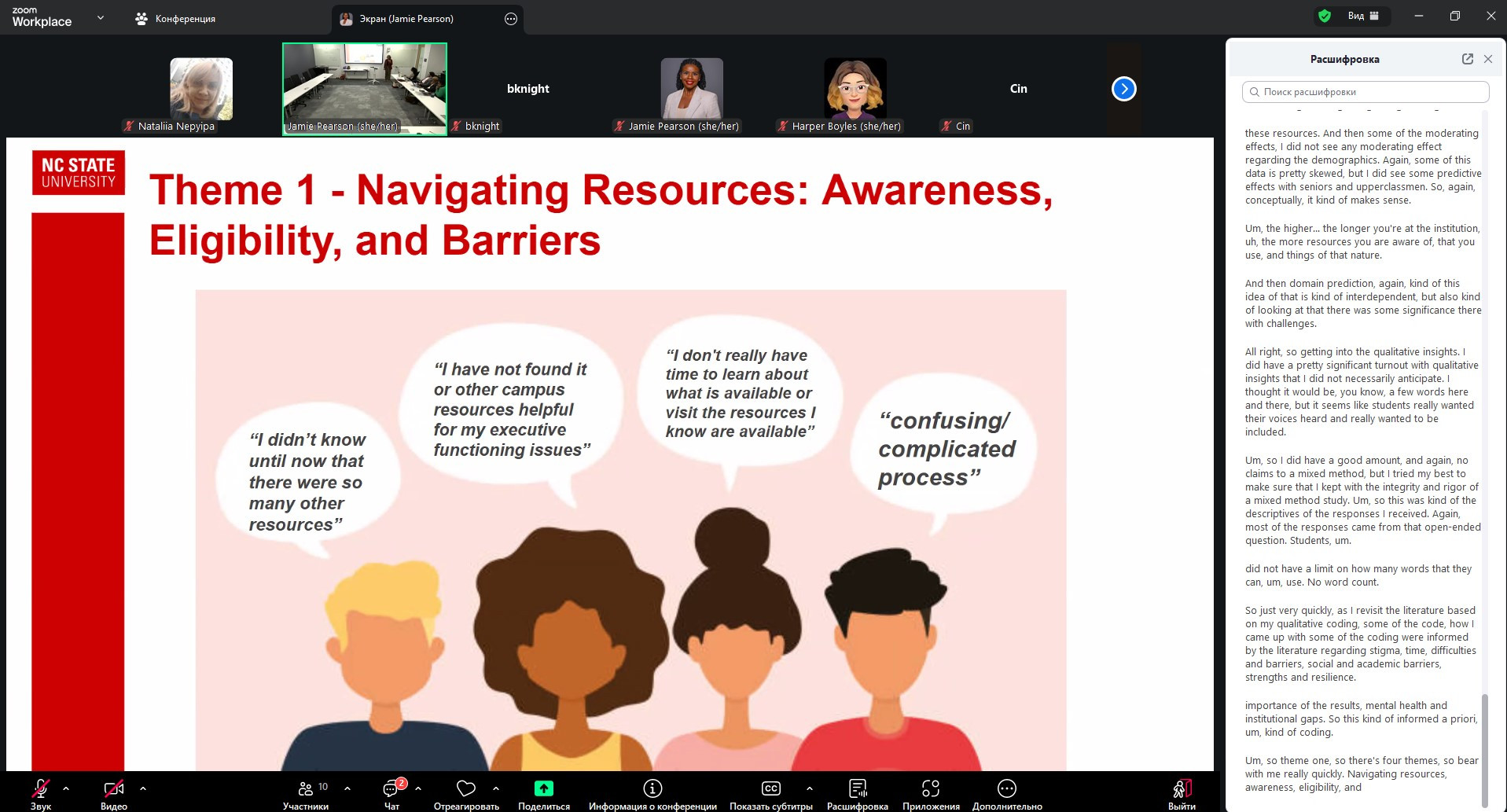Expand video options arrow next to camera
The height and width of the screenshot is (812, 1507).
[x=143, y=788]
